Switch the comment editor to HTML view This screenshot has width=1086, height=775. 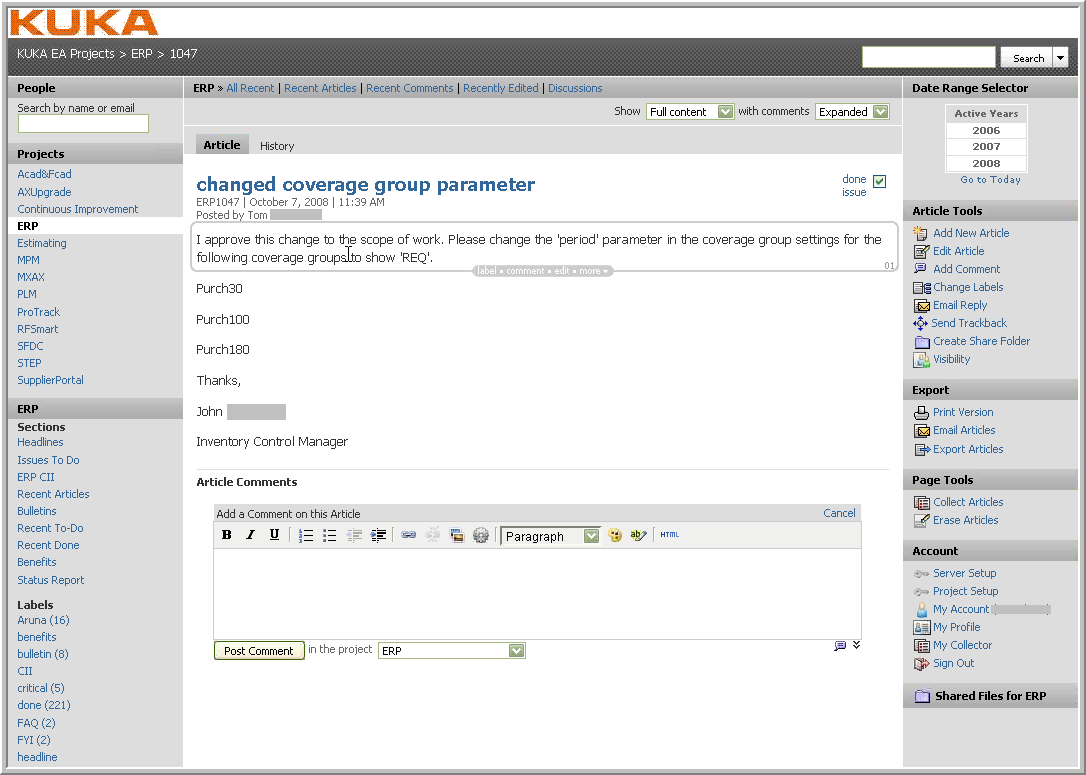pos(669,535)
